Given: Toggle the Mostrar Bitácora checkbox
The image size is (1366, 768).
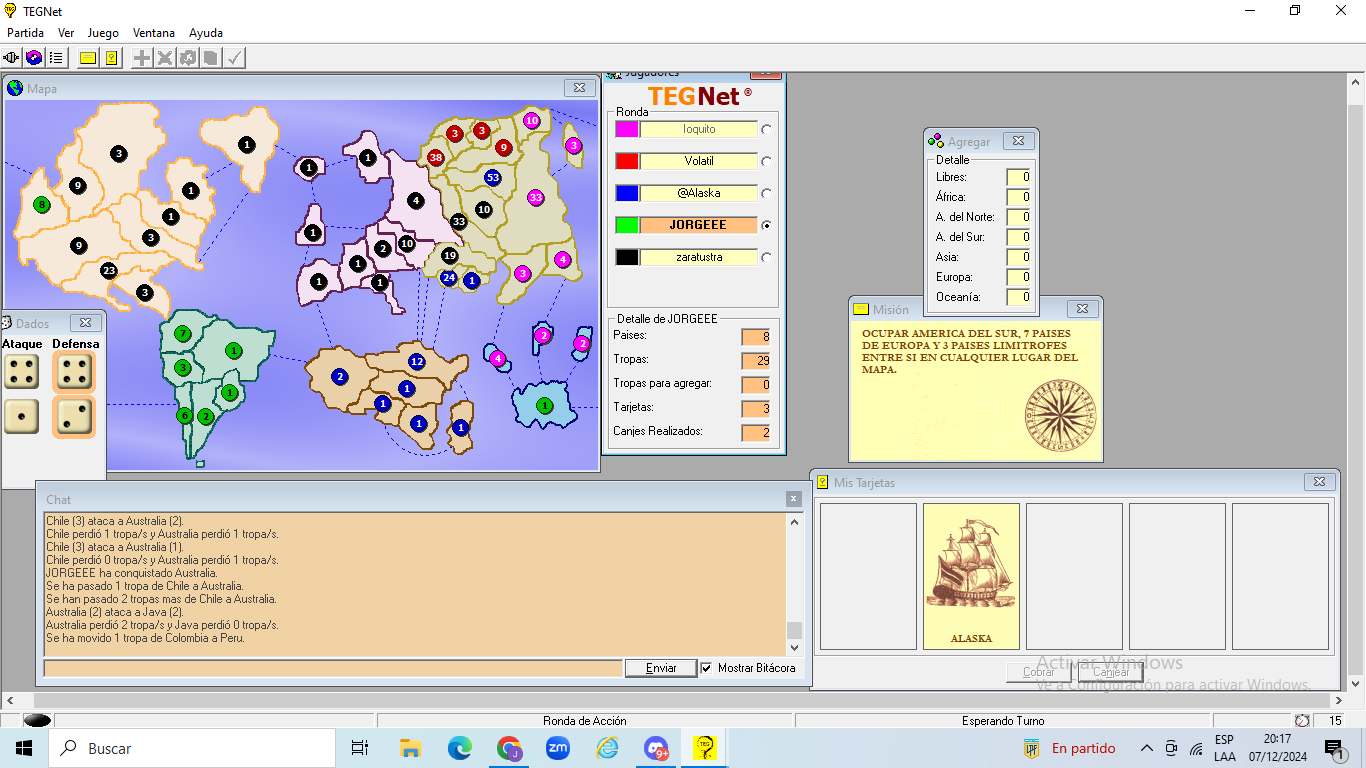Looking at the screenshot, I should (707, 668).
